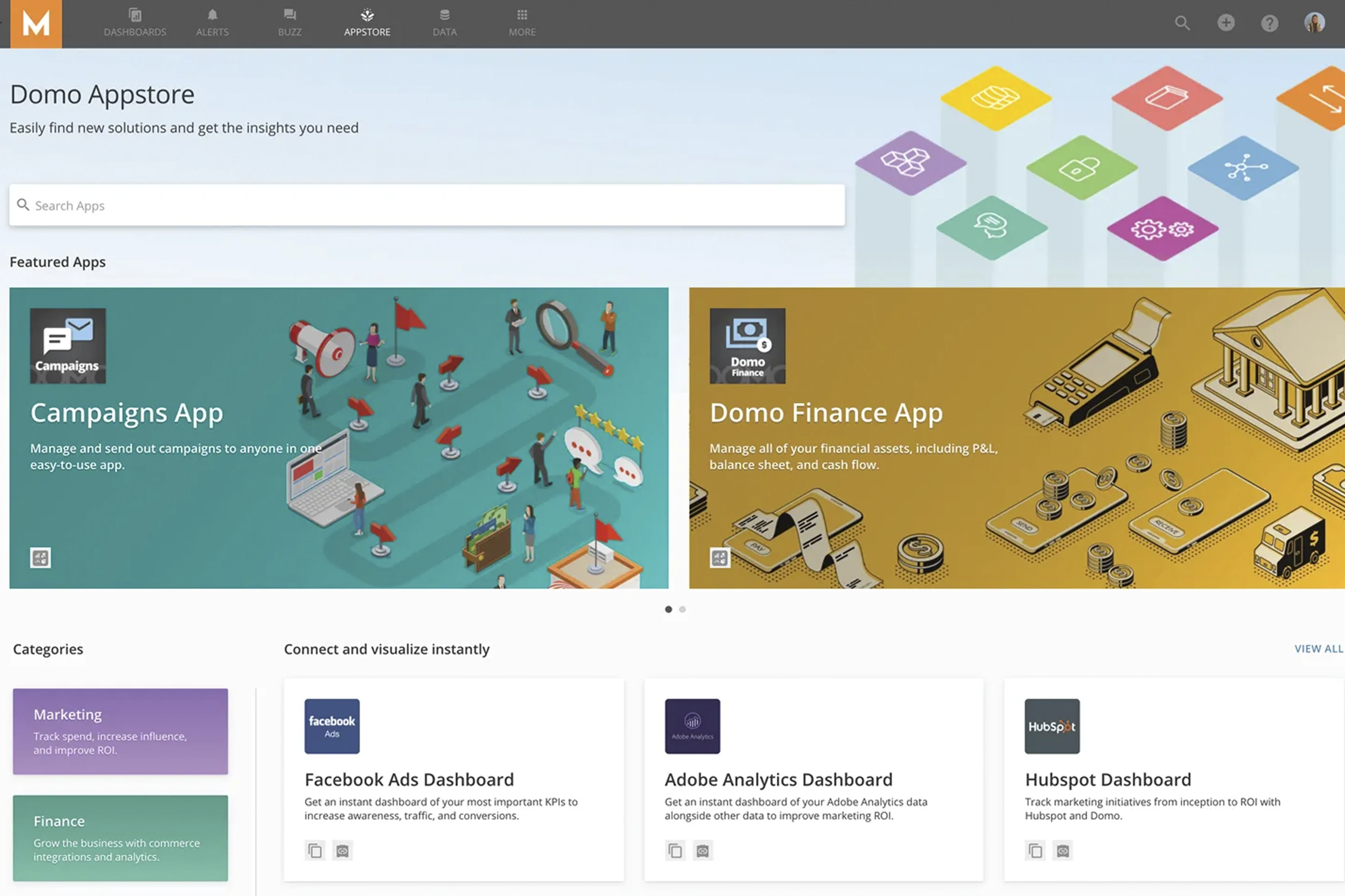Viewport: 1345px width, 896px height.
Task: Select the Appstore nav item
Action: (x=367, y=24)
